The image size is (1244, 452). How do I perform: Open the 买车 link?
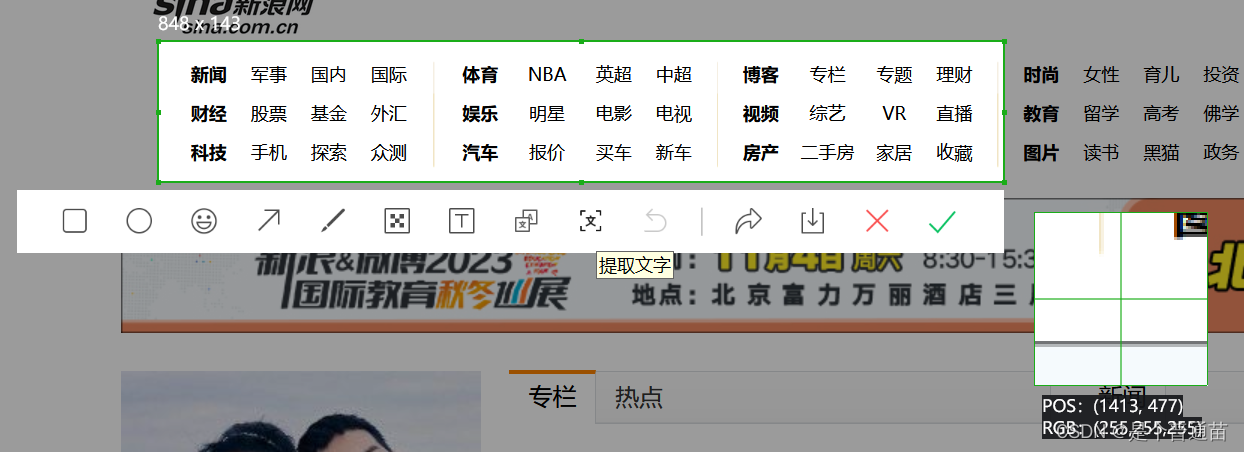(614, 153)
